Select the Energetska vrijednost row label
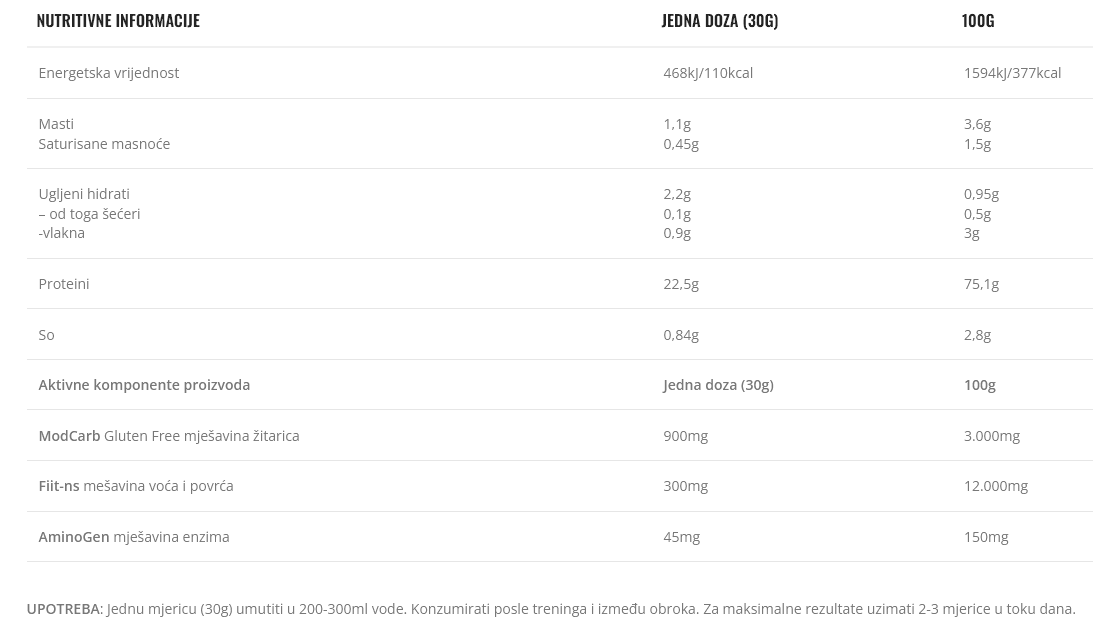Viewport: 1093px width, 624px height. point(108,72)
